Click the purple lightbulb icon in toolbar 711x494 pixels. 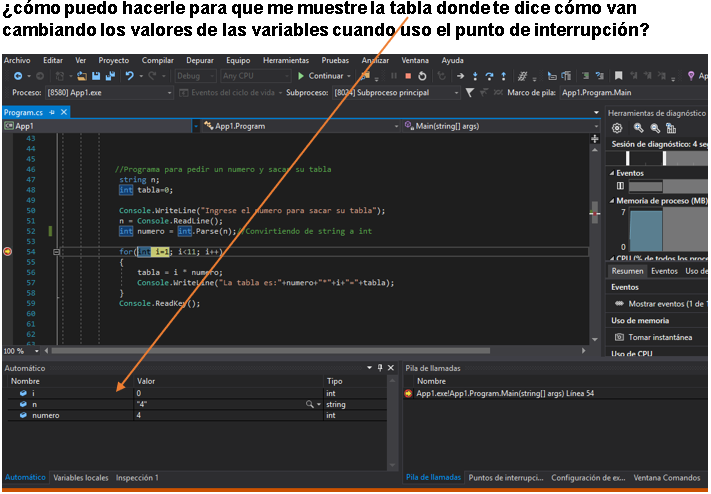click(x=691, y=76)
